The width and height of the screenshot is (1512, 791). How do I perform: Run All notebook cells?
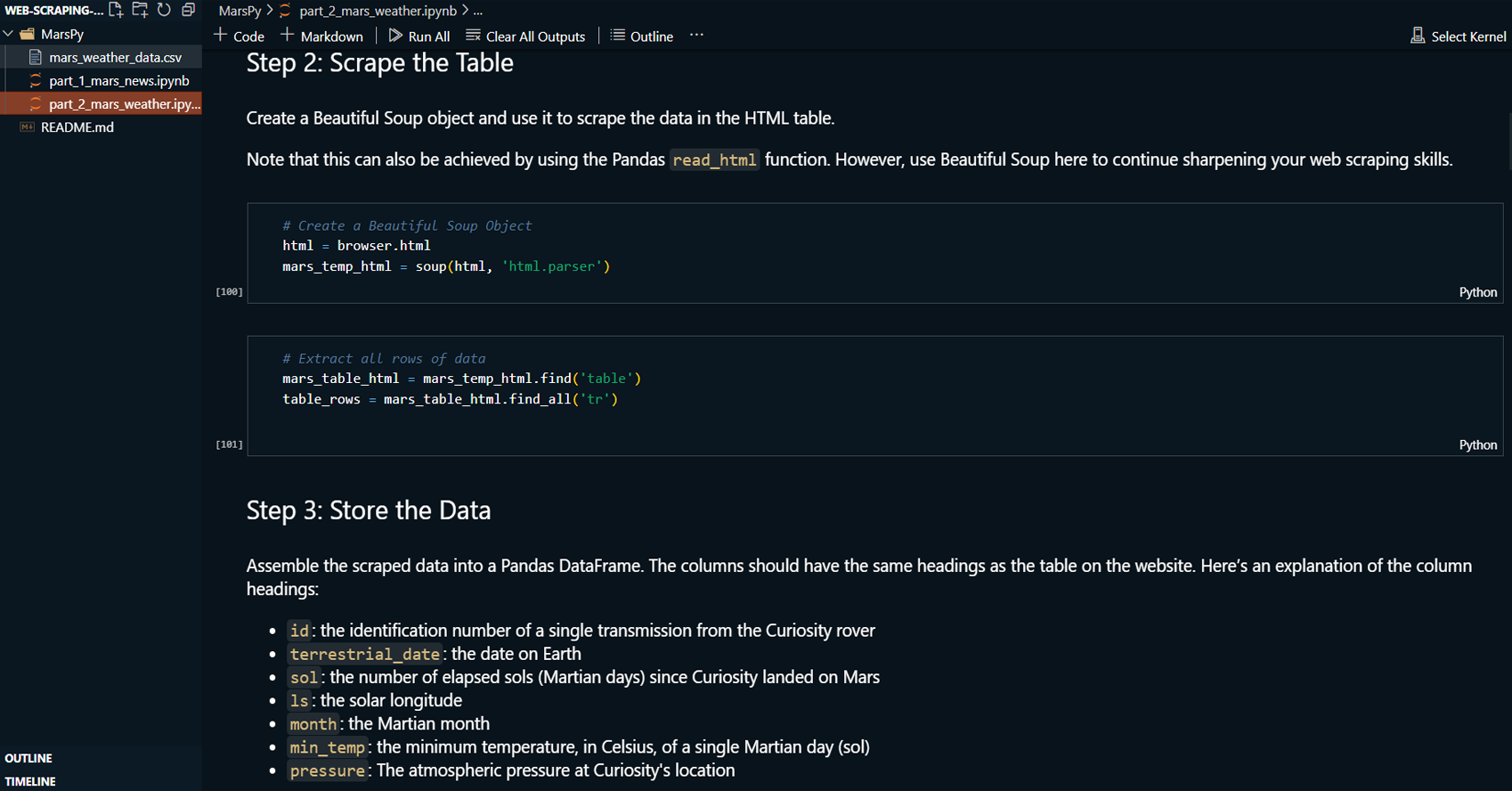tap(419, 36)
